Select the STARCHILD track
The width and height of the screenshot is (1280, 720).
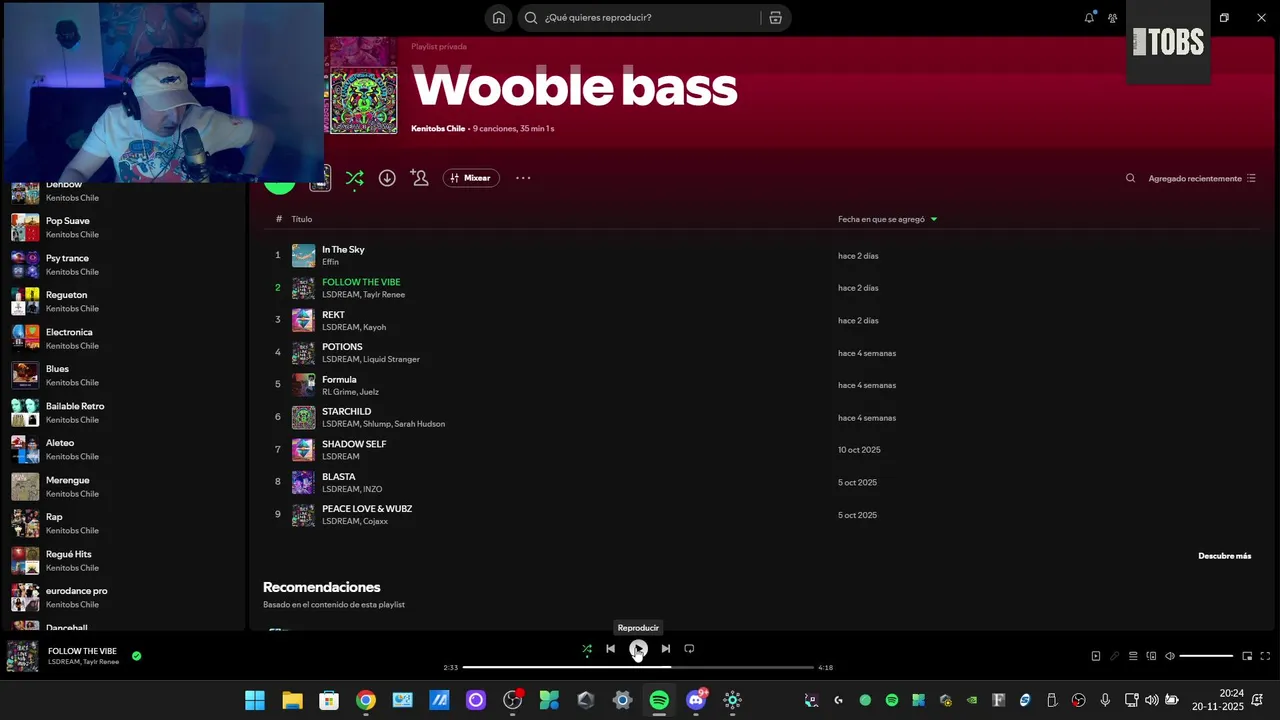pyautogui.click(x=760, y=417)
